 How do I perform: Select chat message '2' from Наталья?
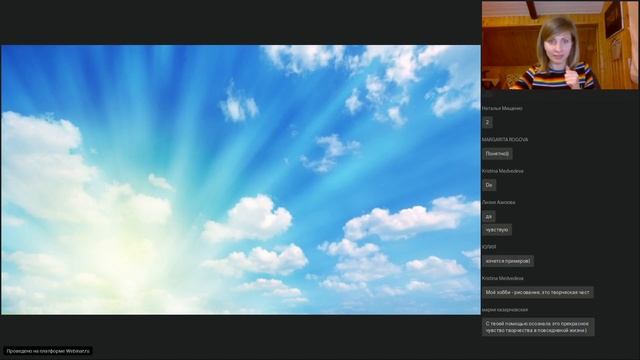(x=487, y=122)
